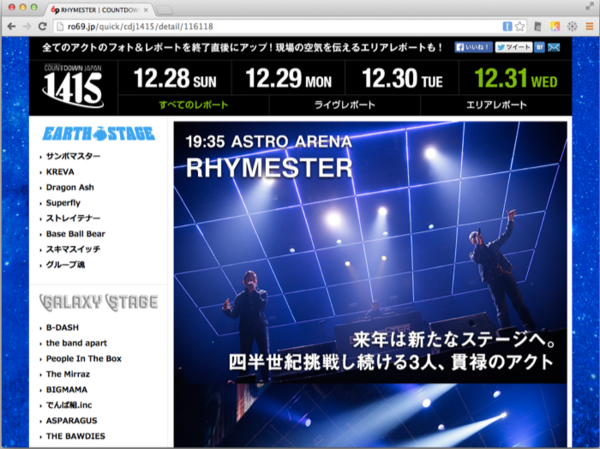Open the band apart report link

[x=77, y=343]
